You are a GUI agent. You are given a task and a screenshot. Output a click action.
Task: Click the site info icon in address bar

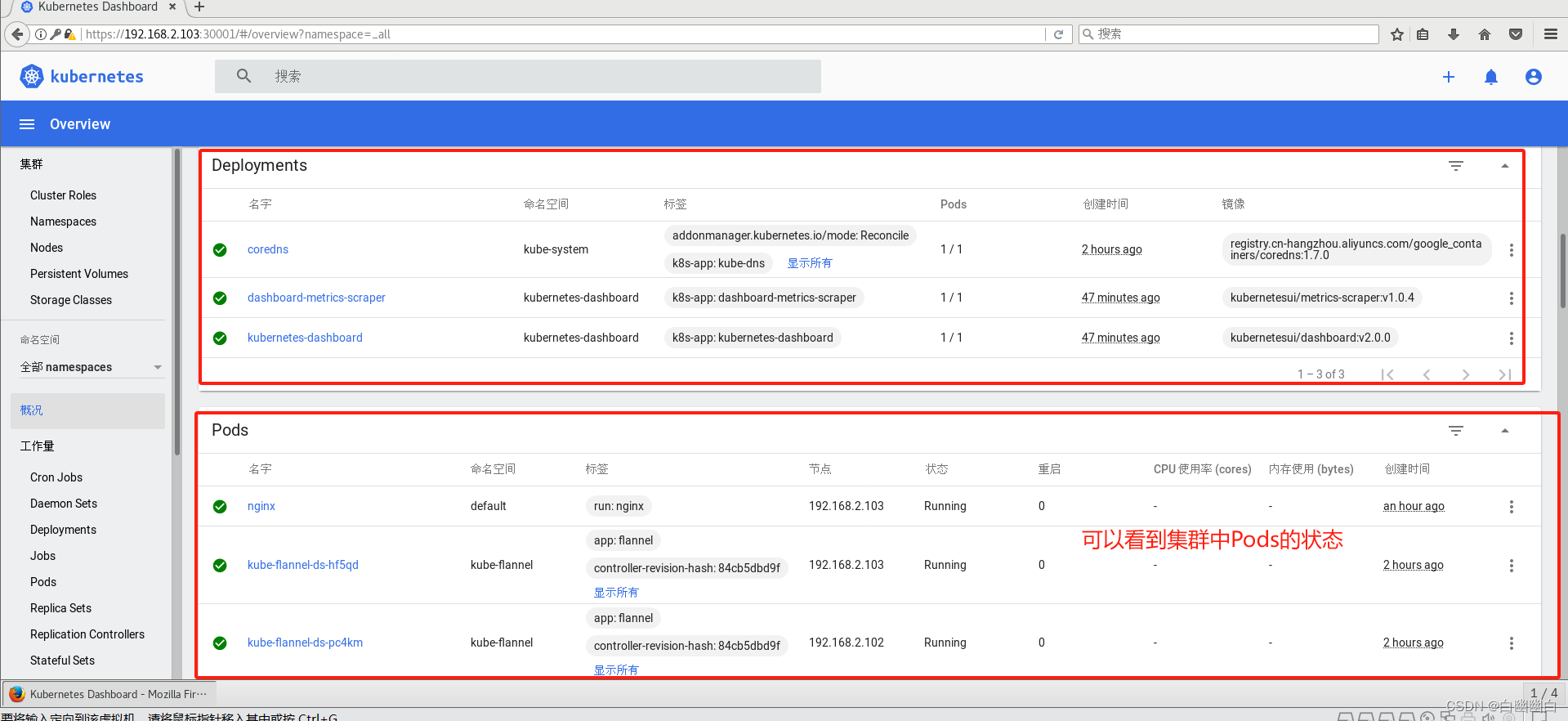41,34
